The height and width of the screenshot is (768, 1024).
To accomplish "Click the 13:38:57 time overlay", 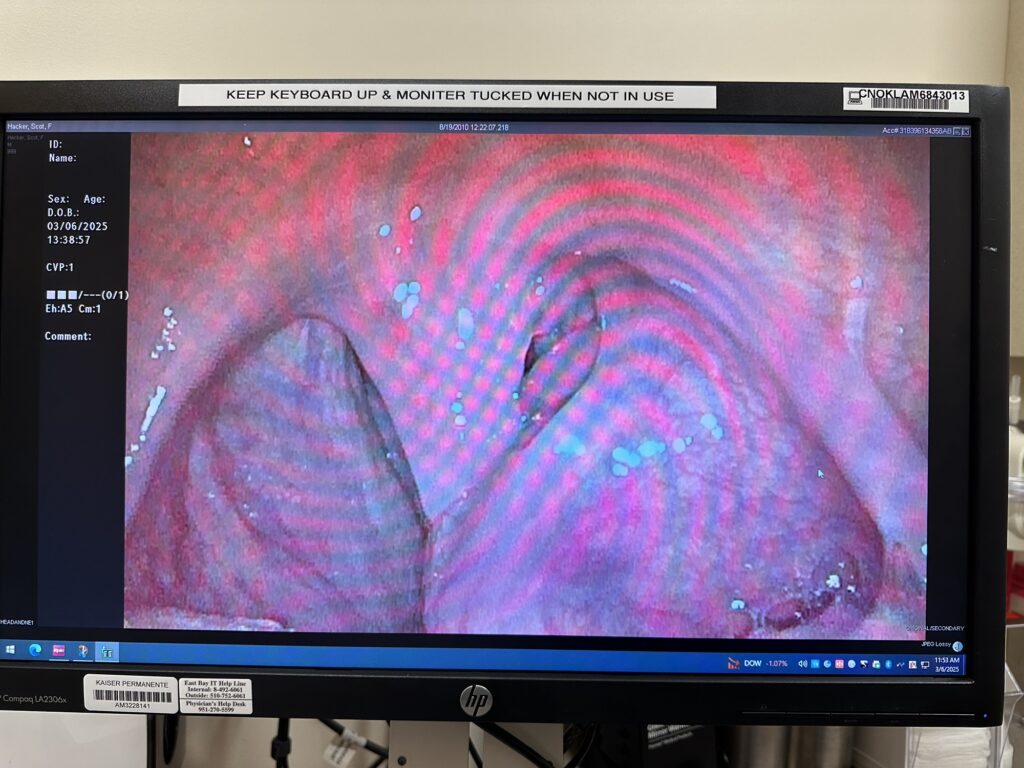I will [69, 240].
